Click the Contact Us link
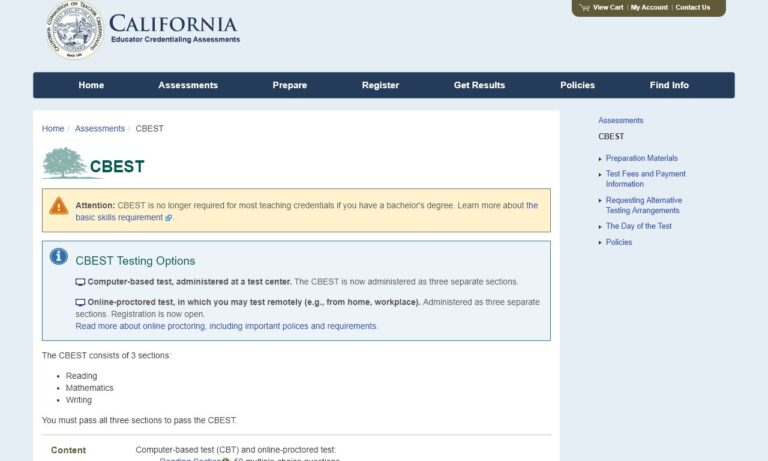768x461 pixels. (x=692, y=7)
